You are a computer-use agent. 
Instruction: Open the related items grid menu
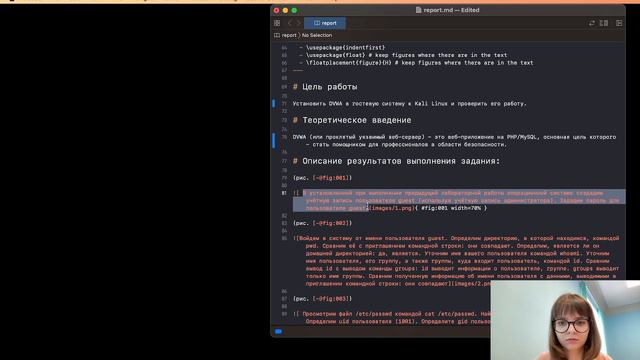[x=277, y=23]
